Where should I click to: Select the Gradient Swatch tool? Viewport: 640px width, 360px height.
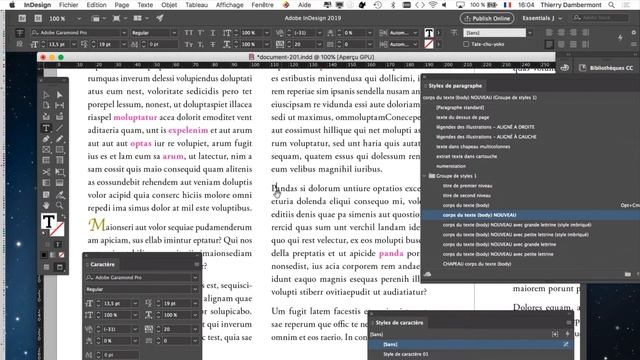point(47,183)
